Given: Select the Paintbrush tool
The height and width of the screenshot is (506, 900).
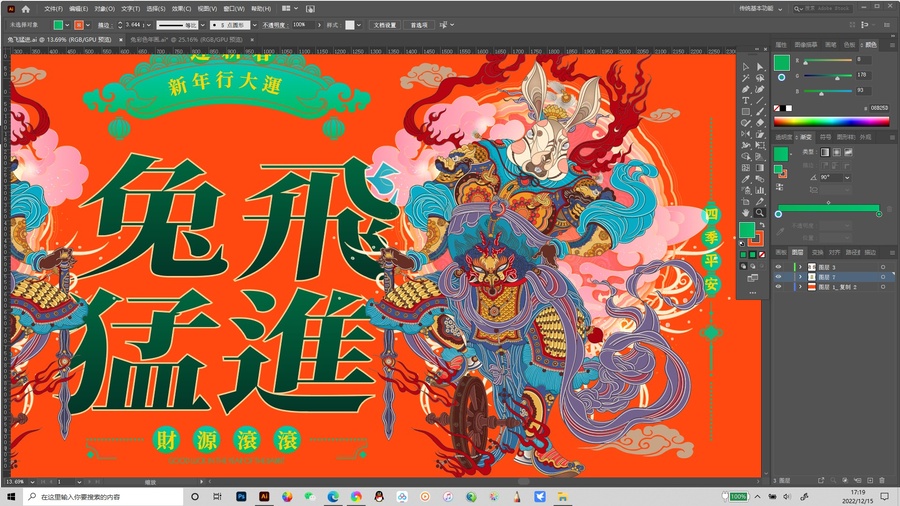Looking at the screenshot, I should pyautogui.click(x=760, y=112).
